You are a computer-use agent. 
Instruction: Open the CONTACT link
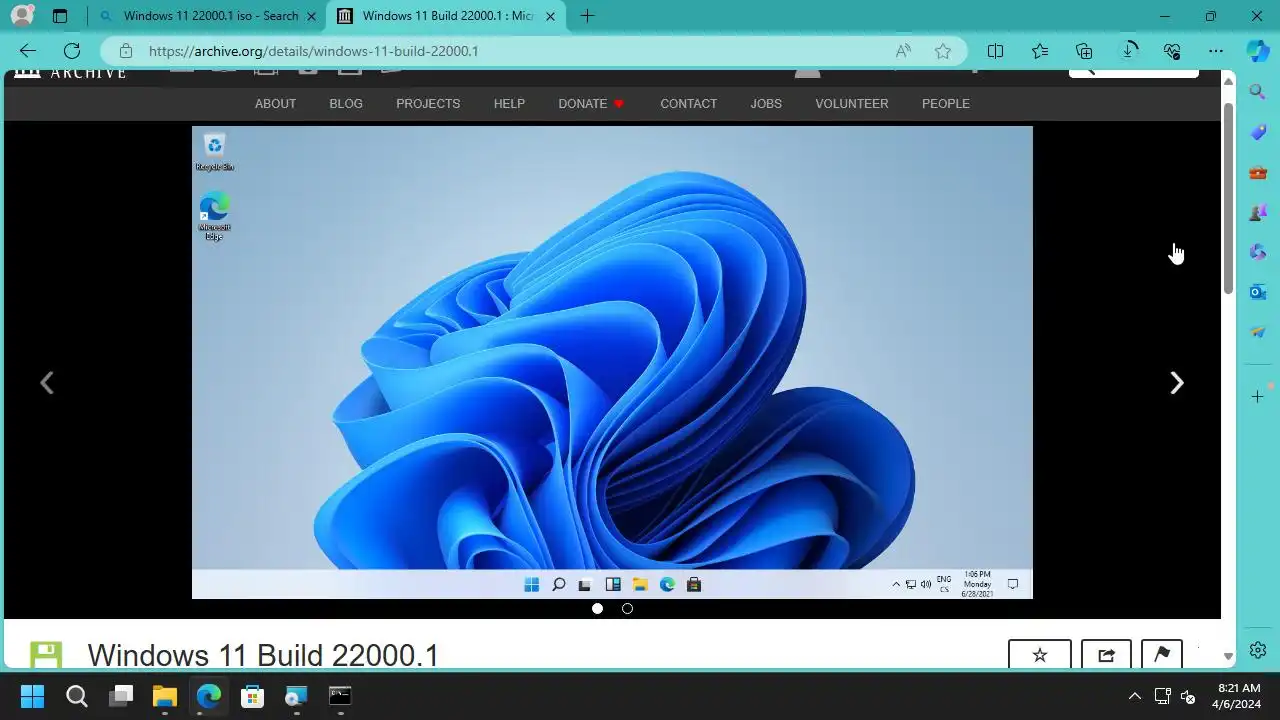coord(688,104)
